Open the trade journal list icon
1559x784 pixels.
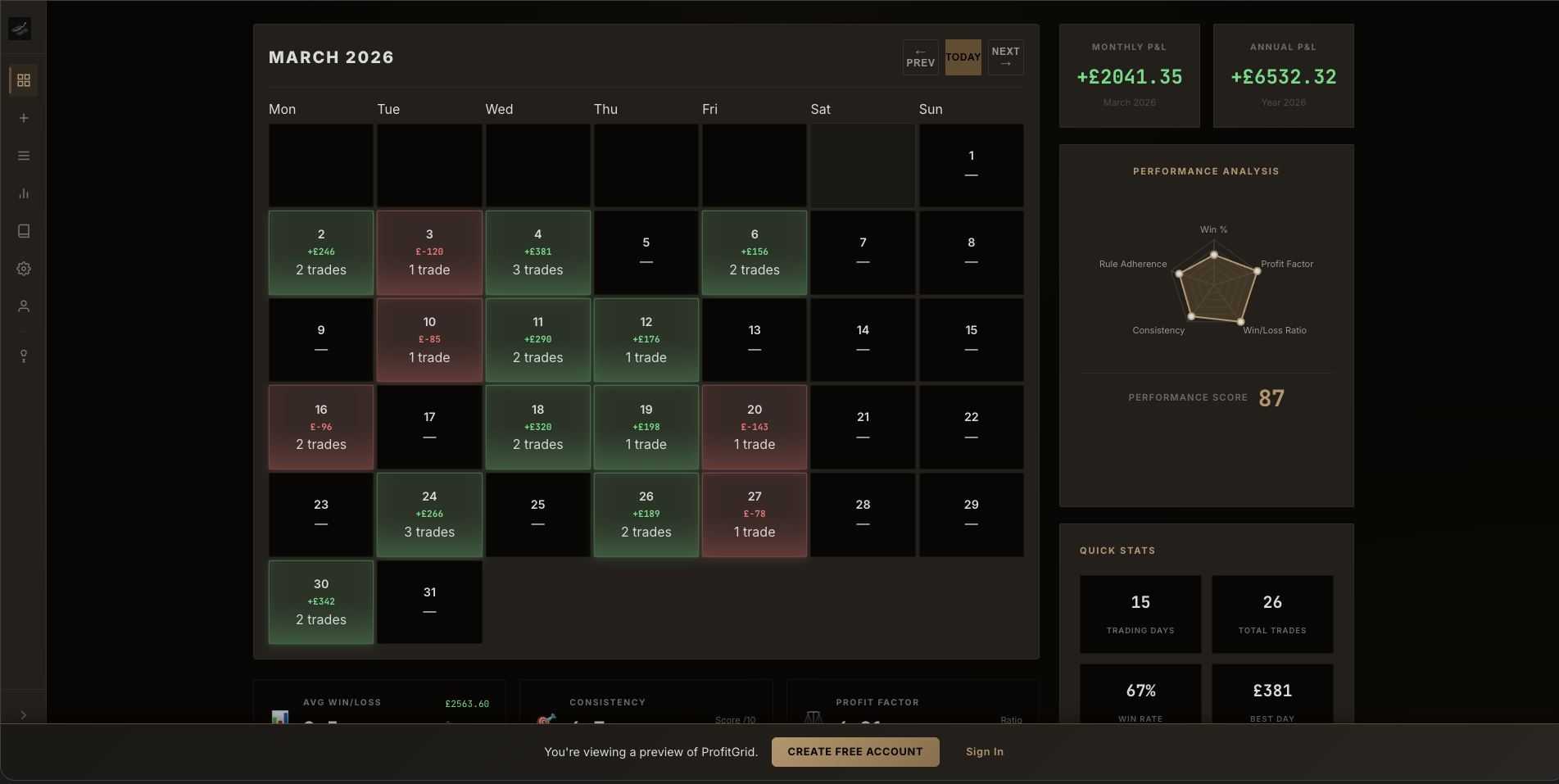pos(24,155)
